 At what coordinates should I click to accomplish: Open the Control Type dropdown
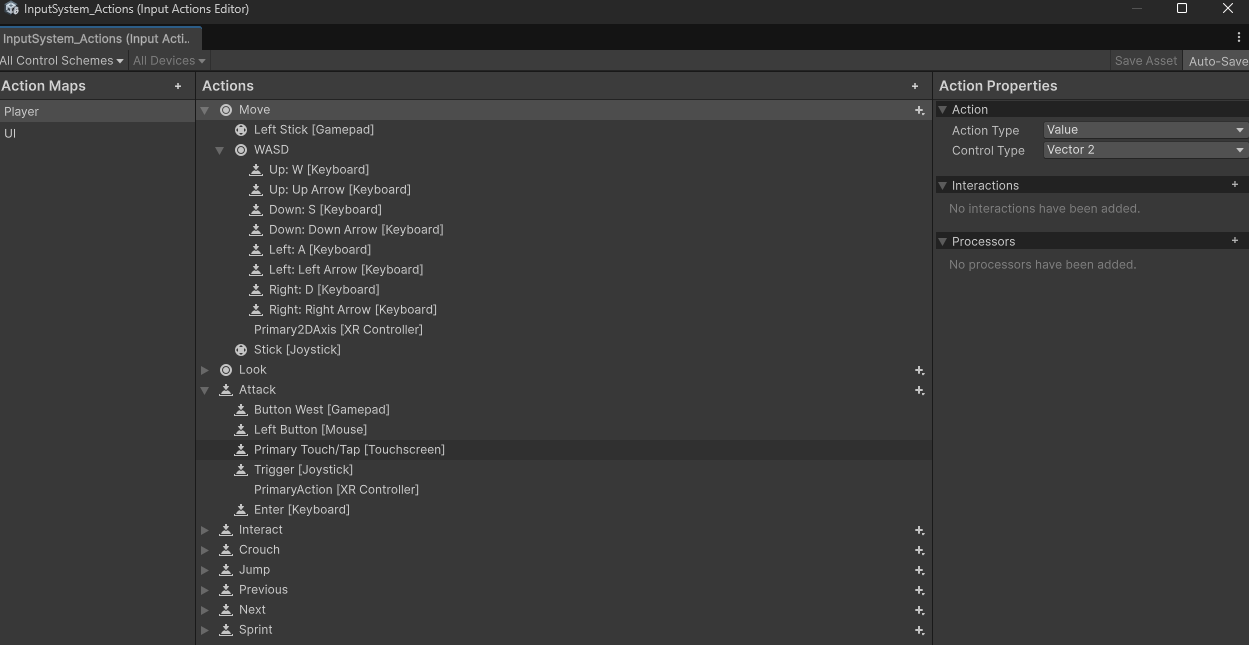click(x=1144, y=150)
